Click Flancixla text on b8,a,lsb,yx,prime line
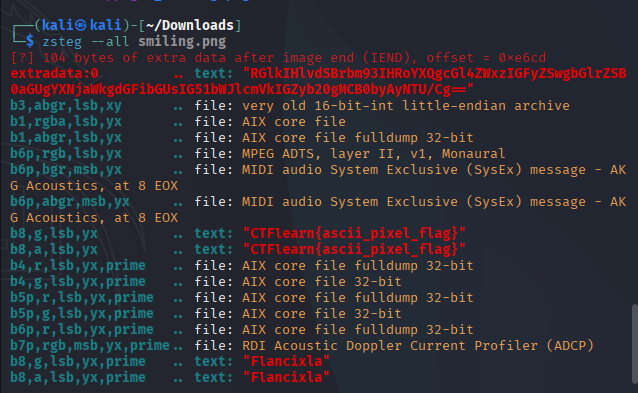 coord(286,377)
